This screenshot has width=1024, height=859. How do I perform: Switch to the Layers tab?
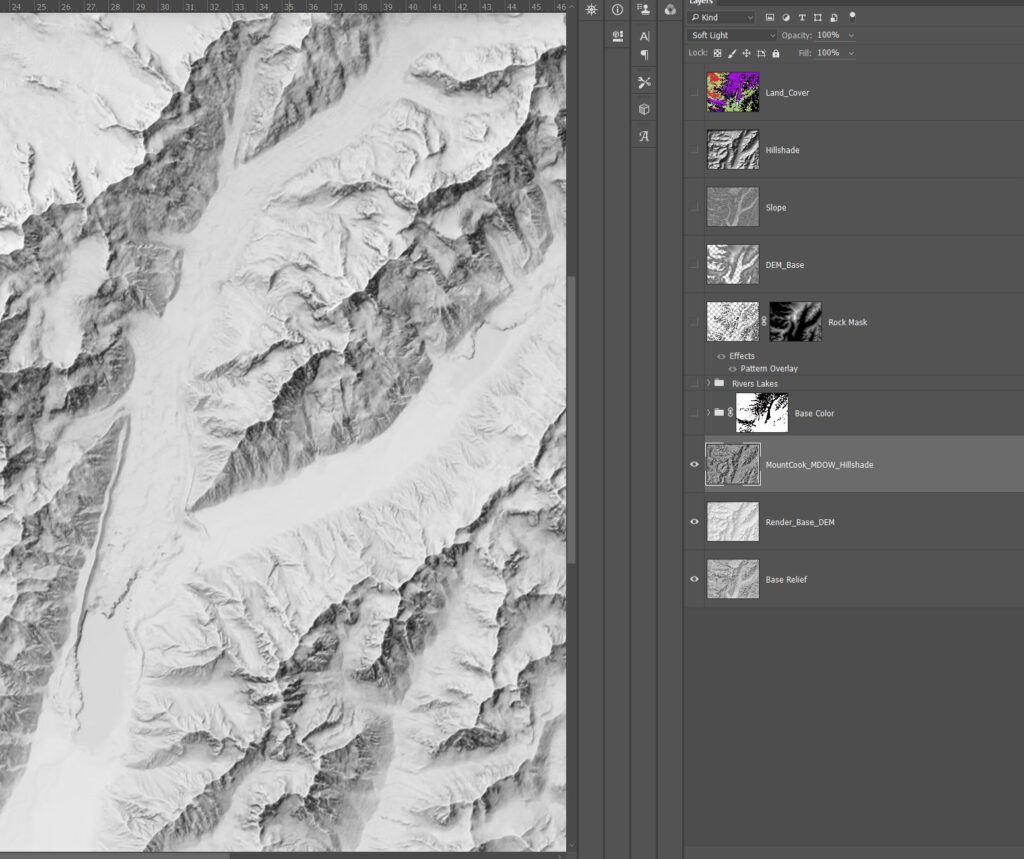click(x=701, y=3)
